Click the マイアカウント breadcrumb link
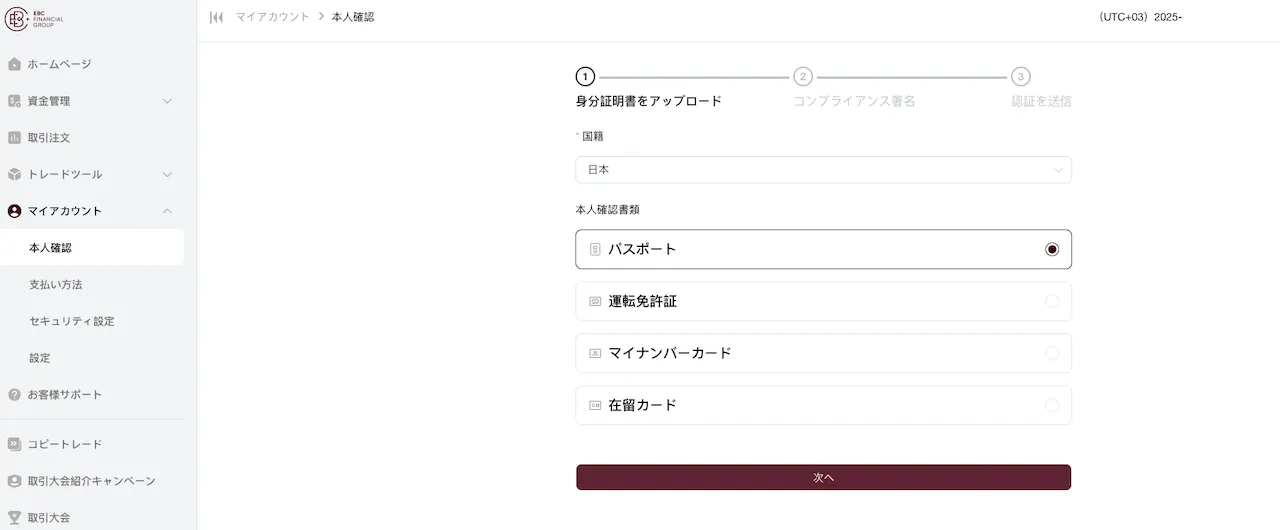Viewport: 1280px width, 530px height. [273, 17]
